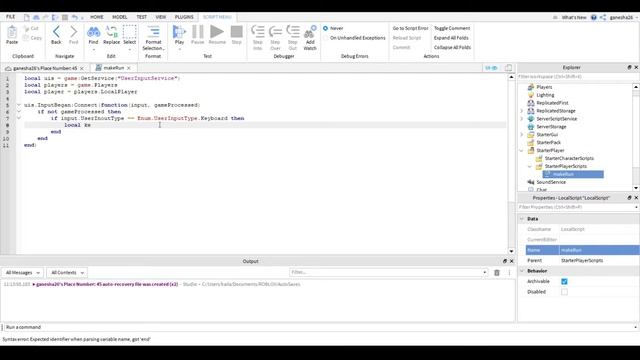
Task: Switch to the VIEW ribbon tab
Action: [x=161, y=17]
